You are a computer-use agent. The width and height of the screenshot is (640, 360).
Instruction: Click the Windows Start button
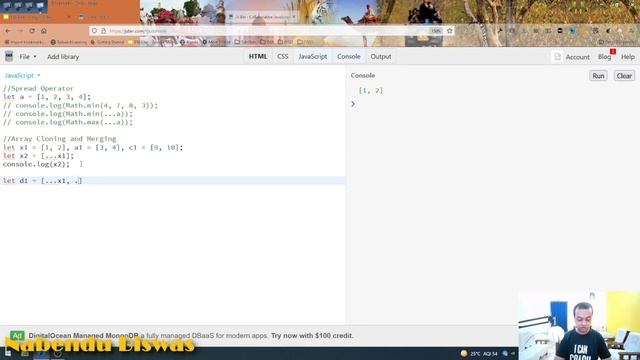tap(7, 353)
